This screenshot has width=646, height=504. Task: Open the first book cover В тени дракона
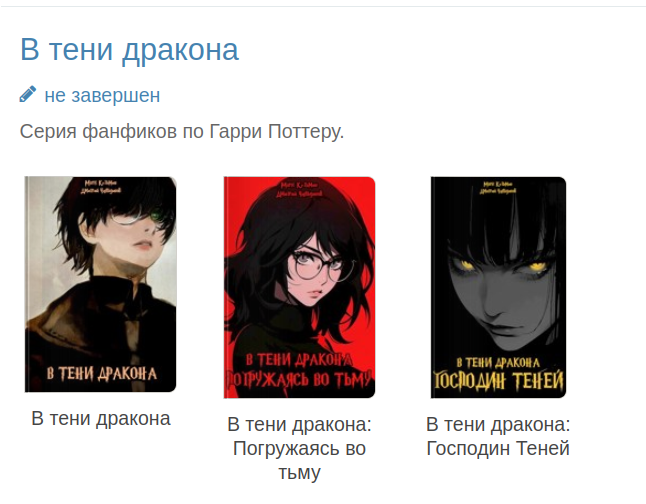point(101,284)
